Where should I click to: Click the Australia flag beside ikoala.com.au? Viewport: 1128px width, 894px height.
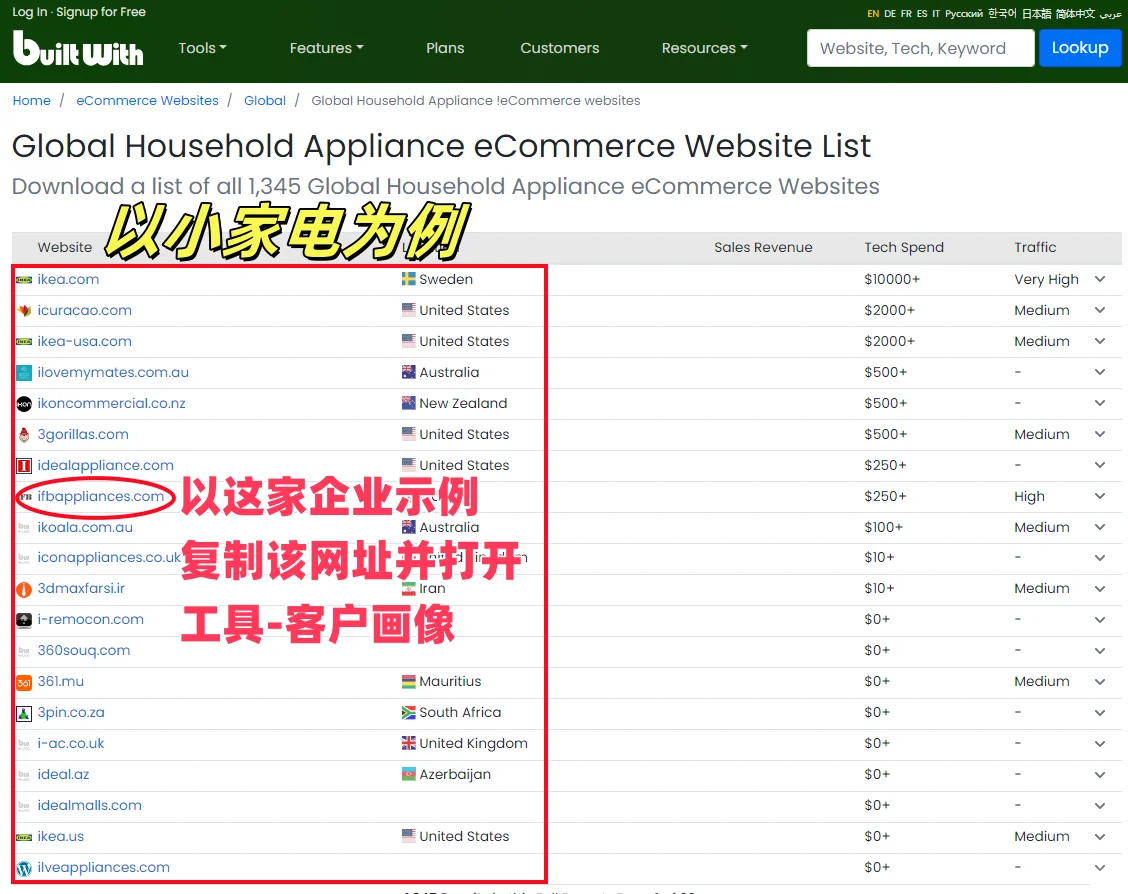click(408, 527)
